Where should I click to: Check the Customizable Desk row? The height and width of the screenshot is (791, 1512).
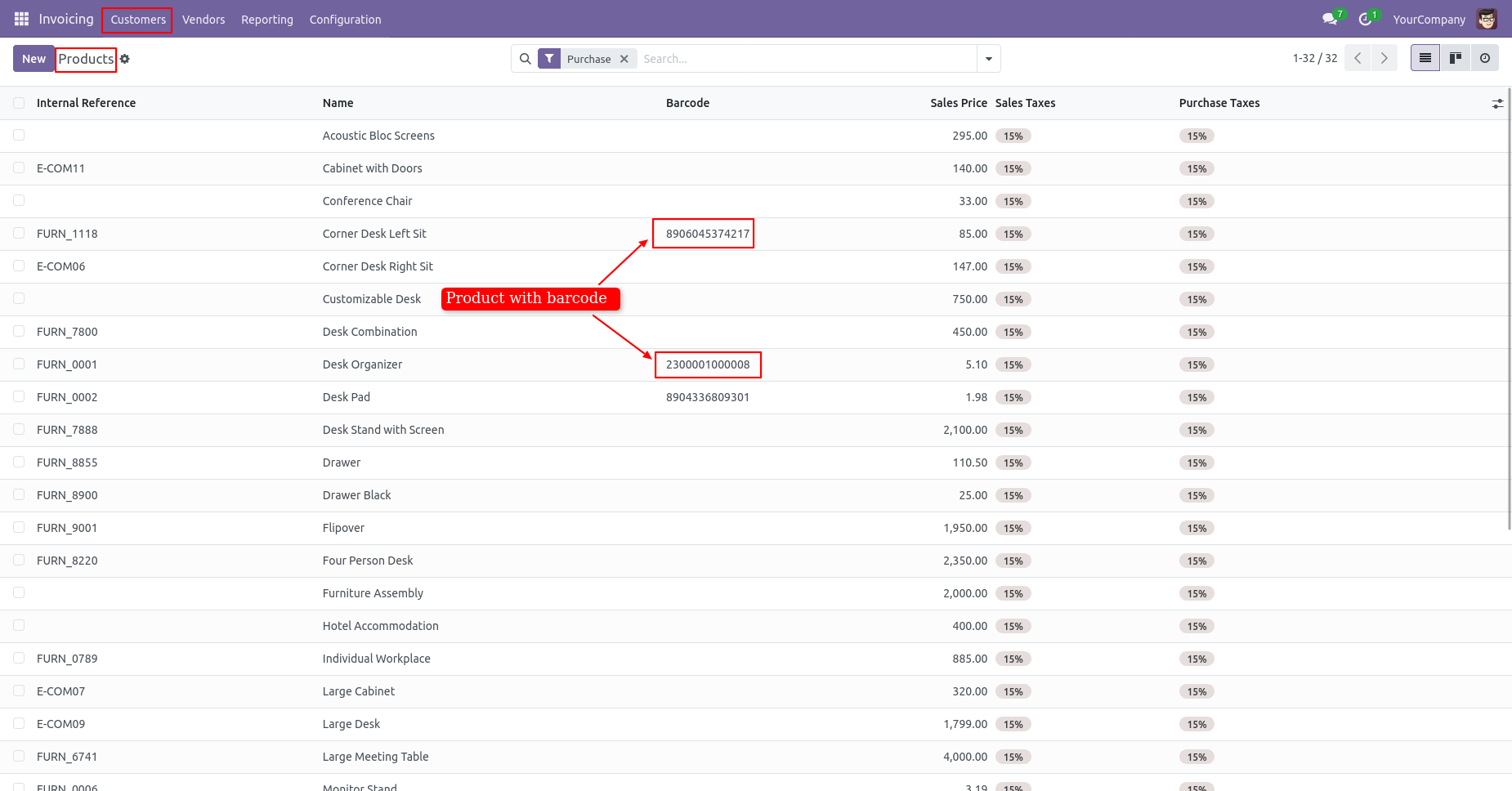[19, 298]
